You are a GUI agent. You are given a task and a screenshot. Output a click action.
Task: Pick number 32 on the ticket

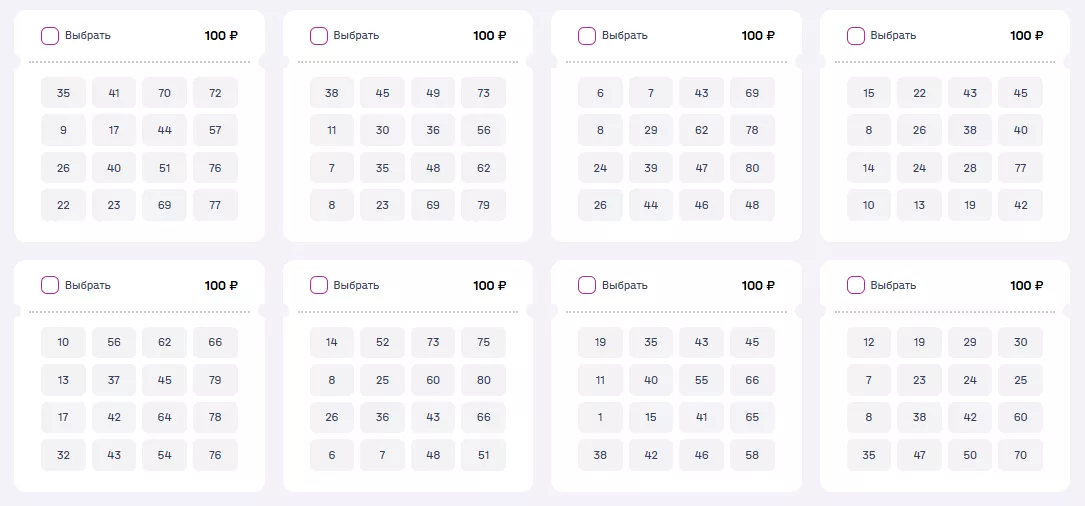click(64, 455)
